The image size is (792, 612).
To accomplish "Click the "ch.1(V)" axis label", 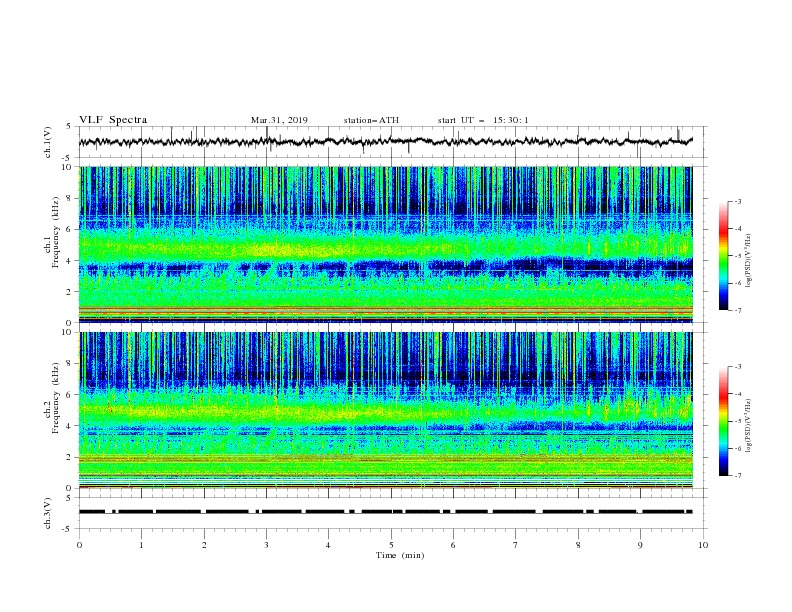I will (48, 142).
